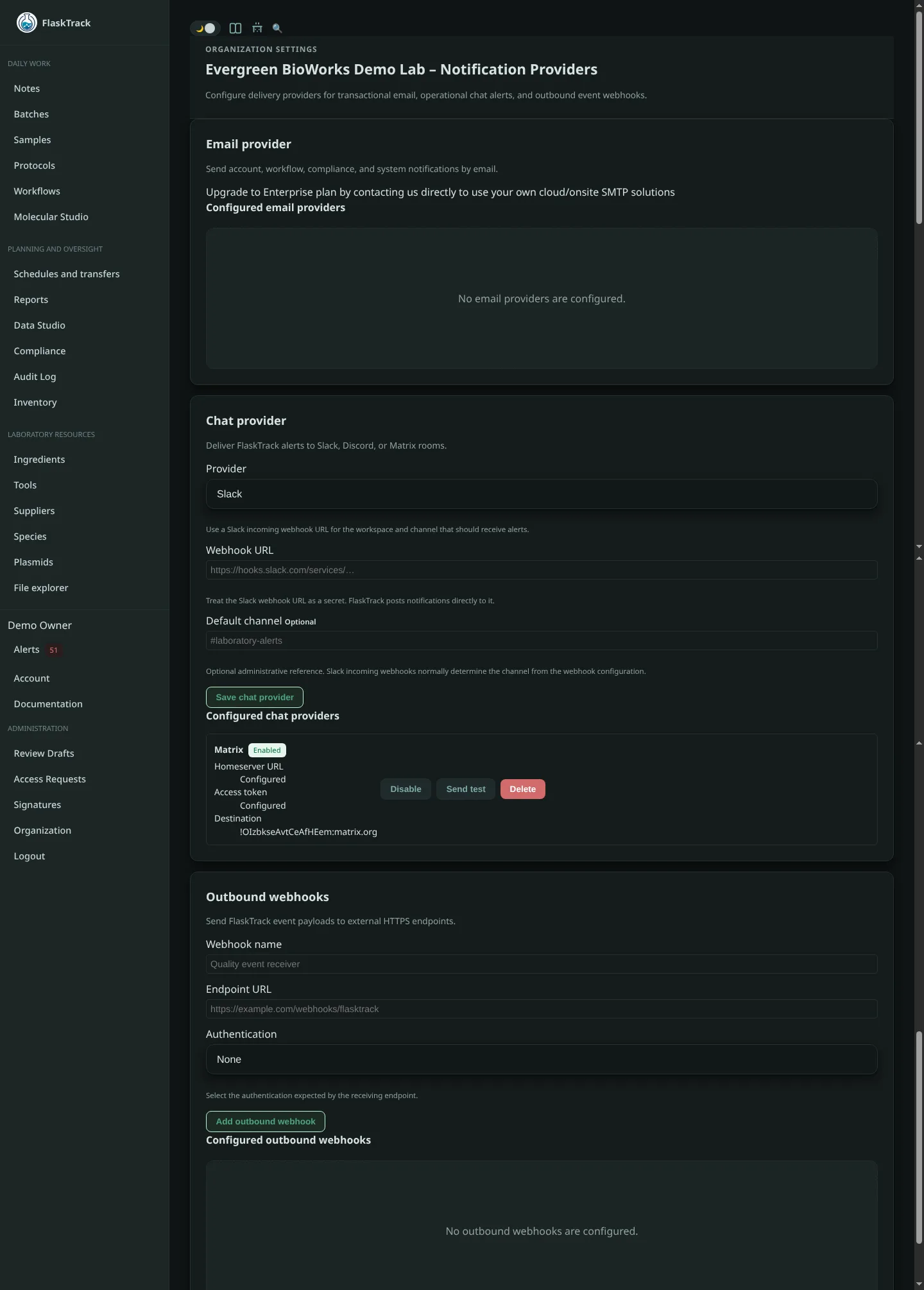Click the lab bench icon in the top toolbar
924x1290 pixels.
tap(257, 28)
